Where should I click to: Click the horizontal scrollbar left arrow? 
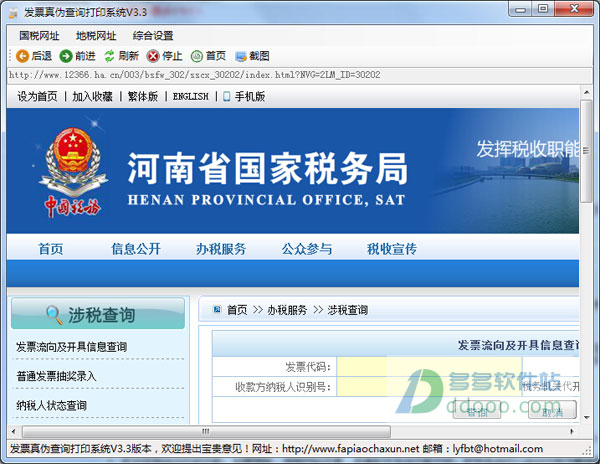(x=13, y=431)
